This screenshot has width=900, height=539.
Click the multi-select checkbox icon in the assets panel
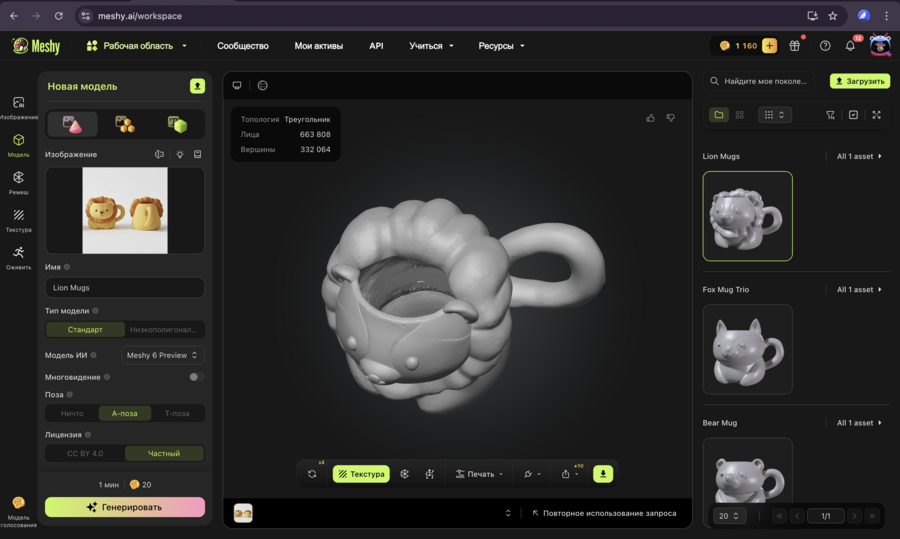(x=854, y=115)
